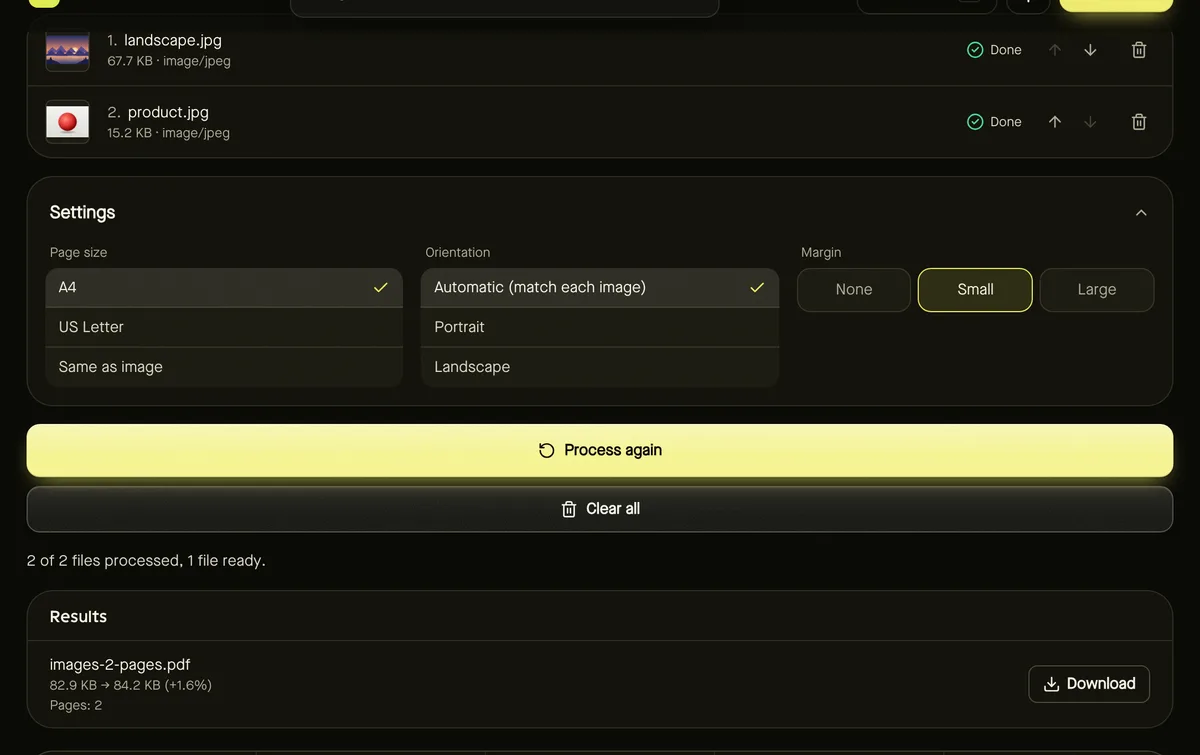
Task: Click landscape.jpg mountain thumbnail
Action: 68,50
